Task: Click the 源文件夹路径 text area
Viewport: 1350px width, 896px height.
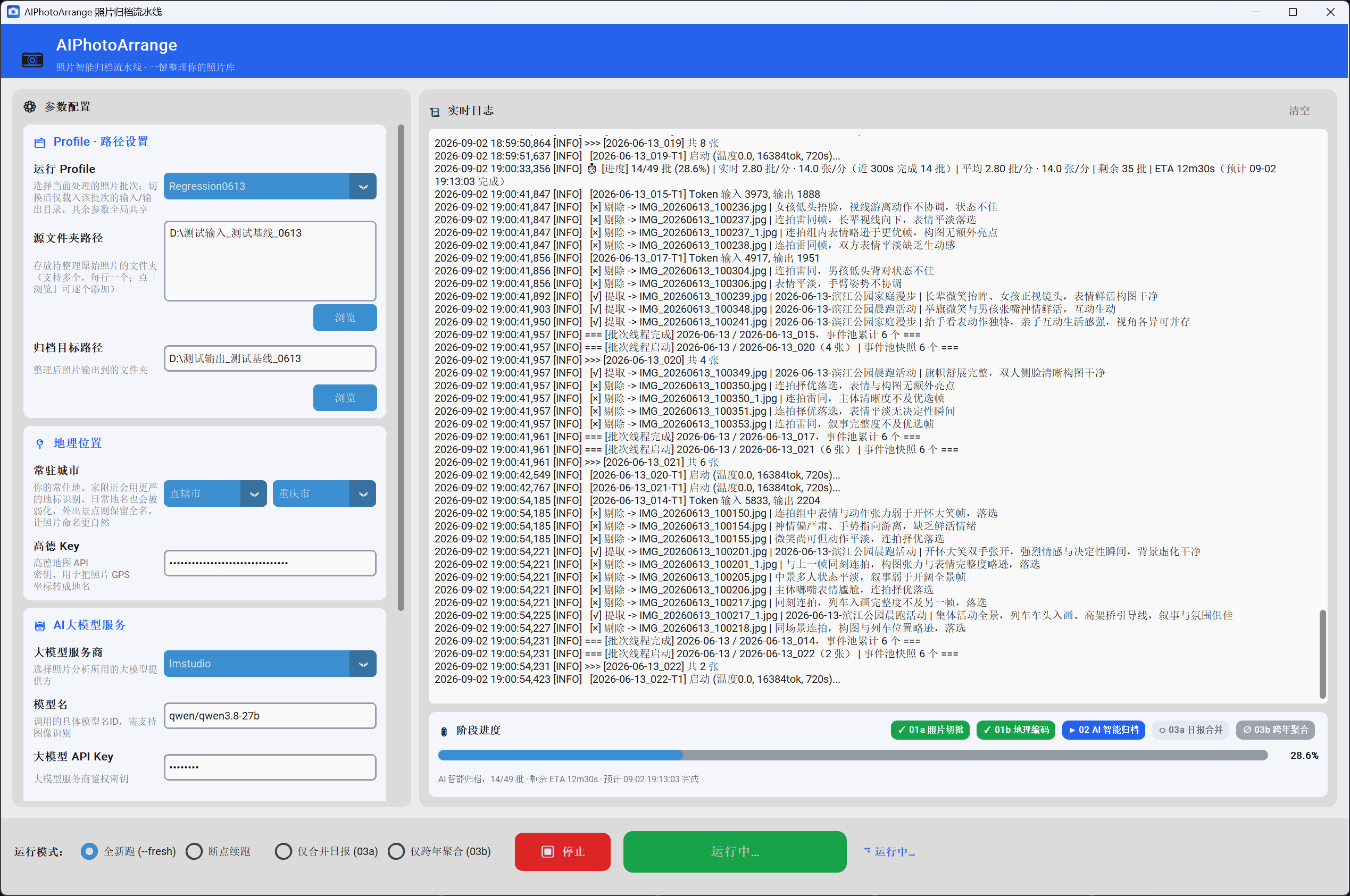Action: [x=270, y=261]
